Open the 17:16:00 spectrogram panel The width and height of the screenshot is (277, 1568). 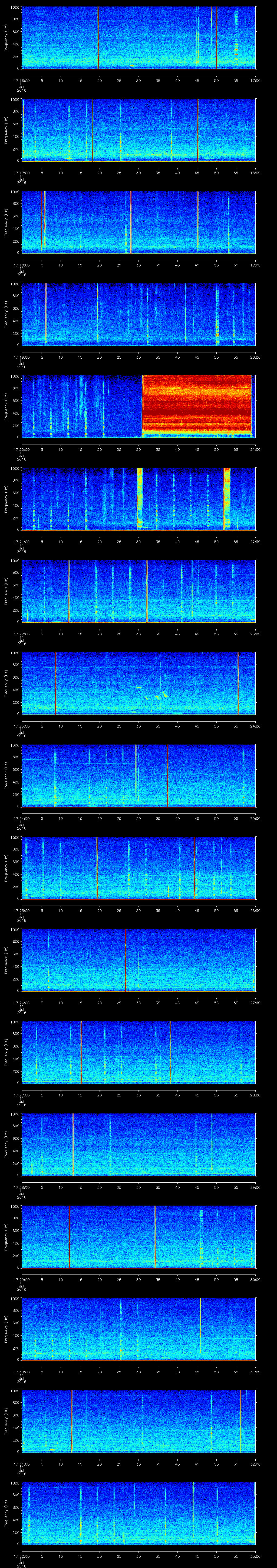coord(139,38)
